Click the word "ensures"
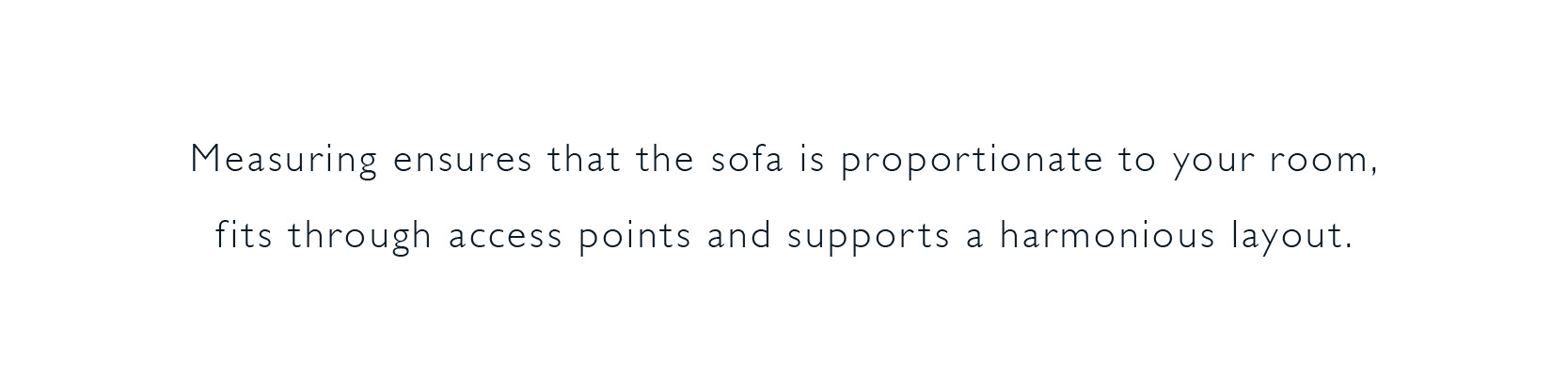Screen dimensions: 1568x392 pos(462,161)
